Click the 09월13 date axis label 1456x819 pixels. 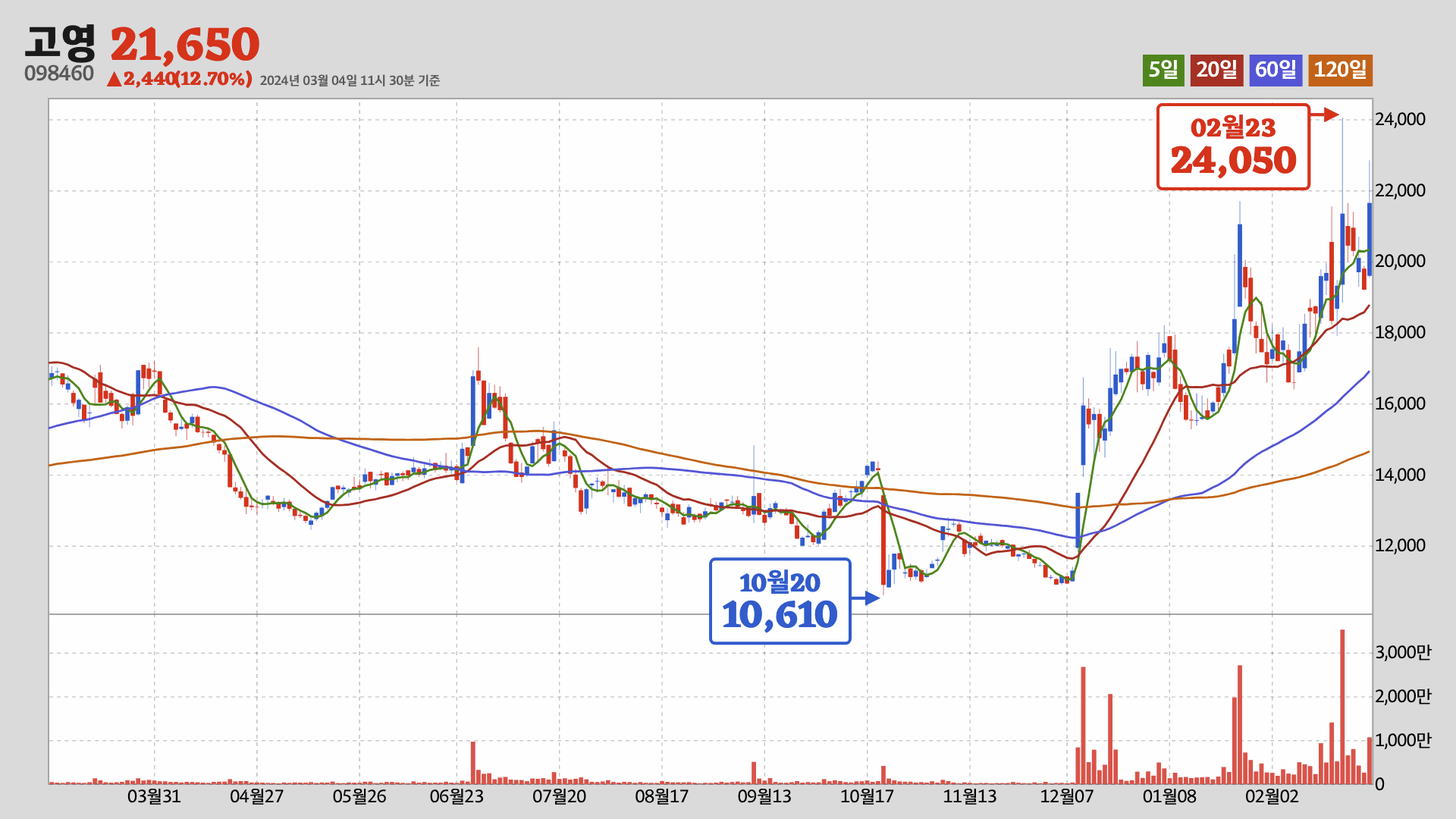click(x=764, y=796)
